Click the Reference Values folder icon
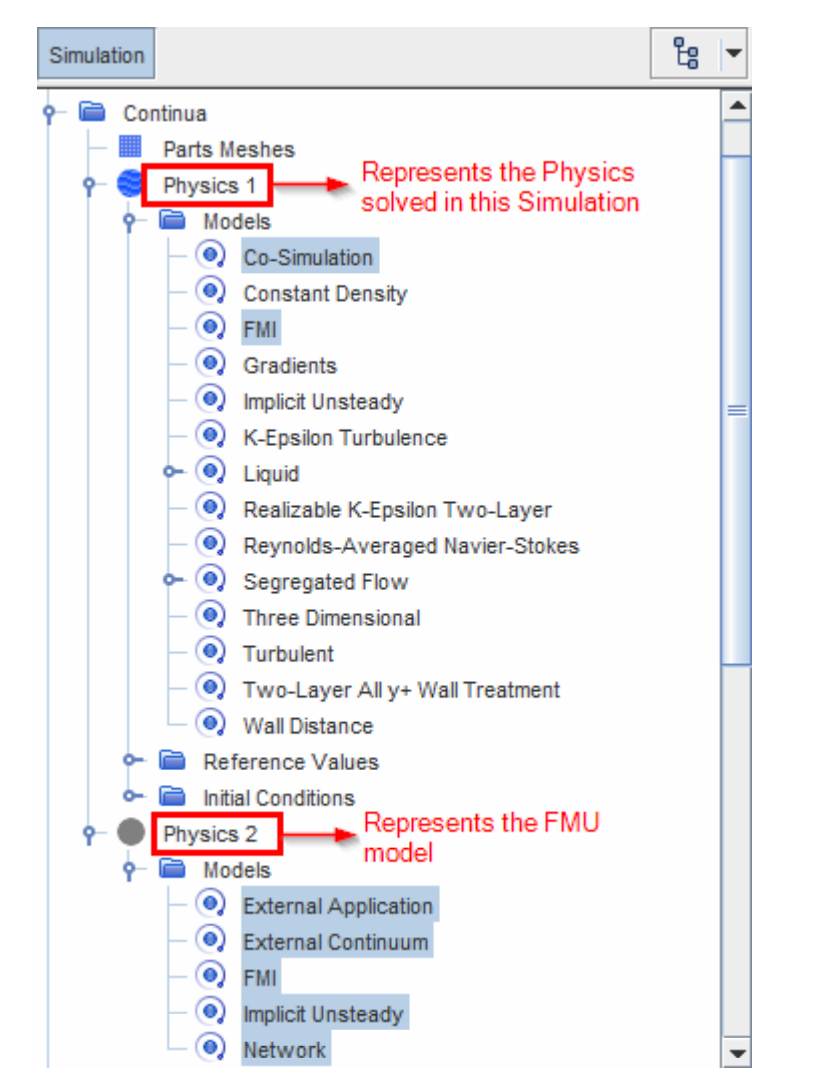 (x=172, y=760)
